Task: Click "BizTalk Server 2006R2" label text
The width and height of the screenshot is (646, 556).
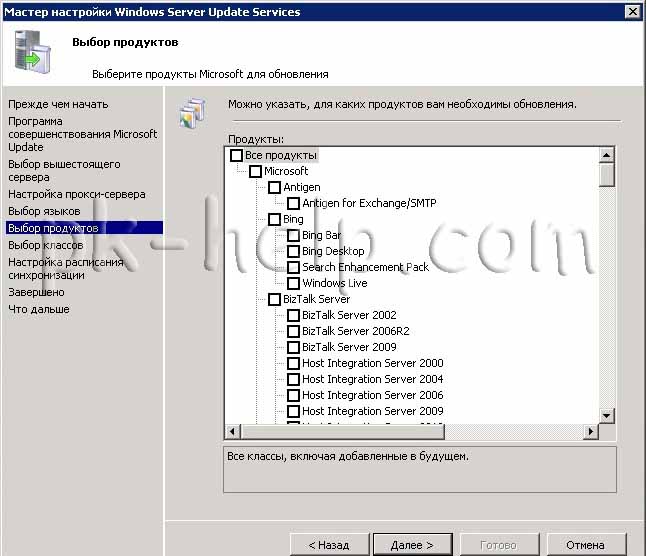Action: click(x=356, y=331)
